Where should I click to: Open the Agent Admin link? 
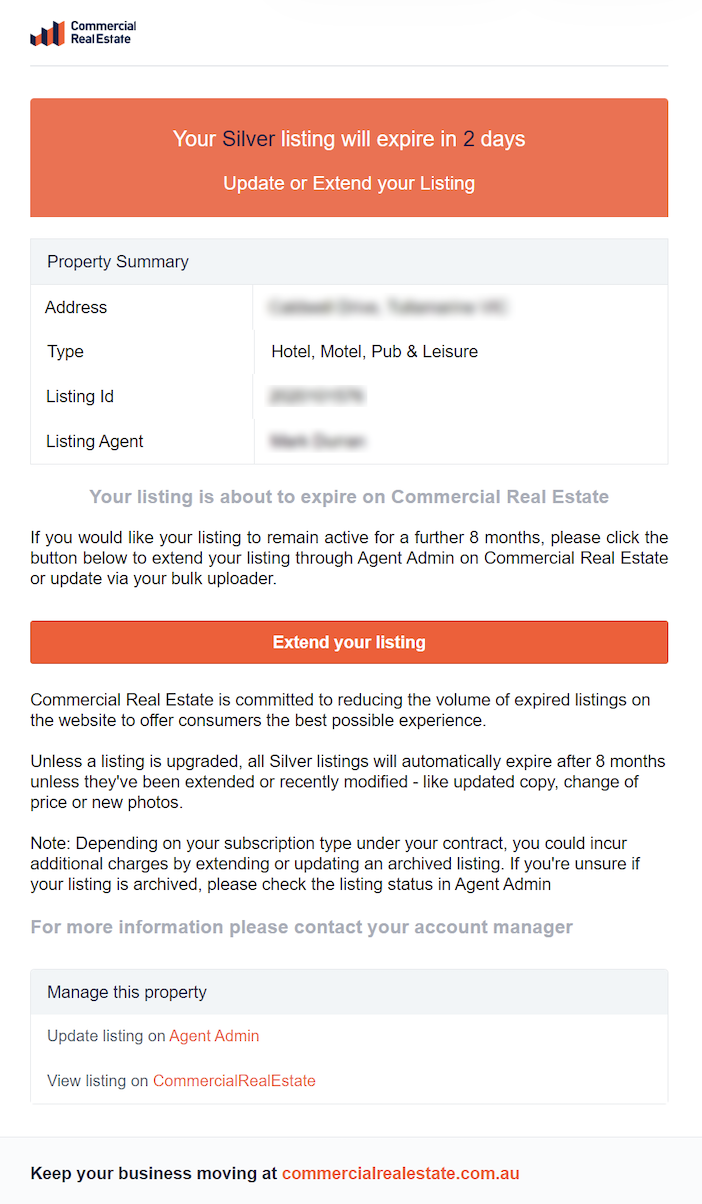[x=214, y=1036]
